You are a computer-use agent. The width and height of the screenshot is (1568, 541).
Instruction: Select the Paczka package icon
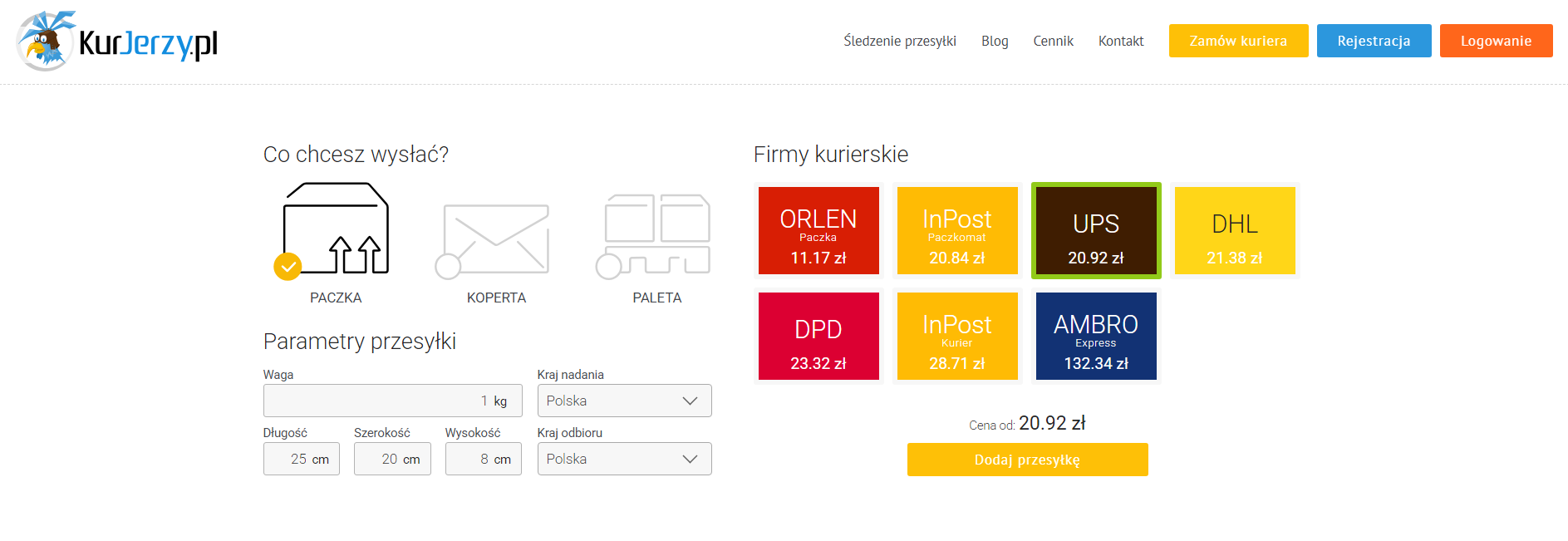[336, 229]
